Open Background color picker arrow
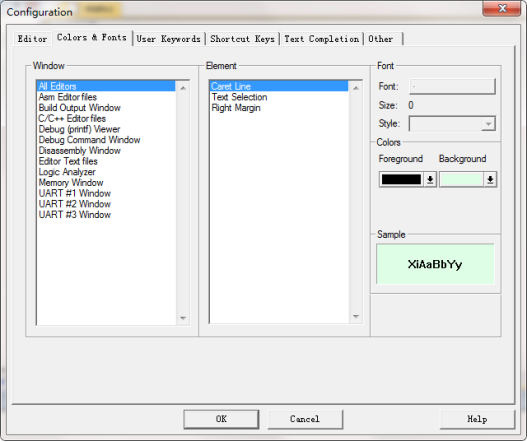This screenshot has height=442, width=527. (490, 179)
